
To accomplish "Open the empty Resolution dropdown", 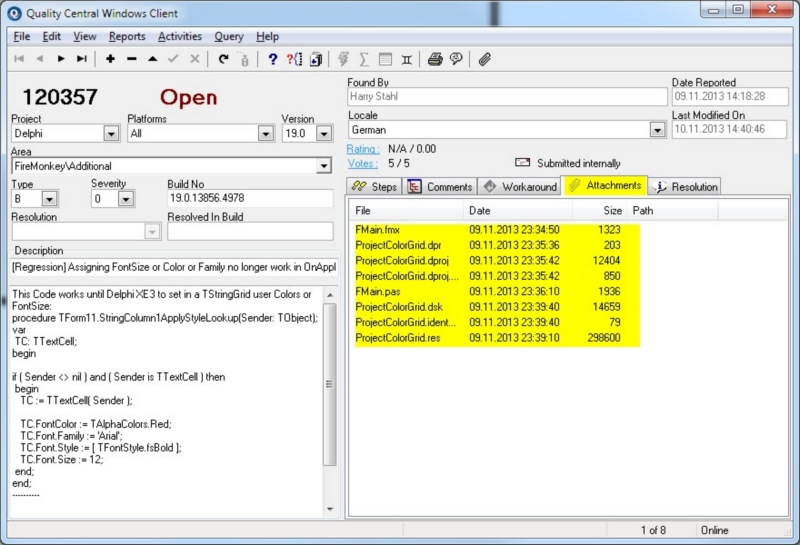I will [152, 232].
